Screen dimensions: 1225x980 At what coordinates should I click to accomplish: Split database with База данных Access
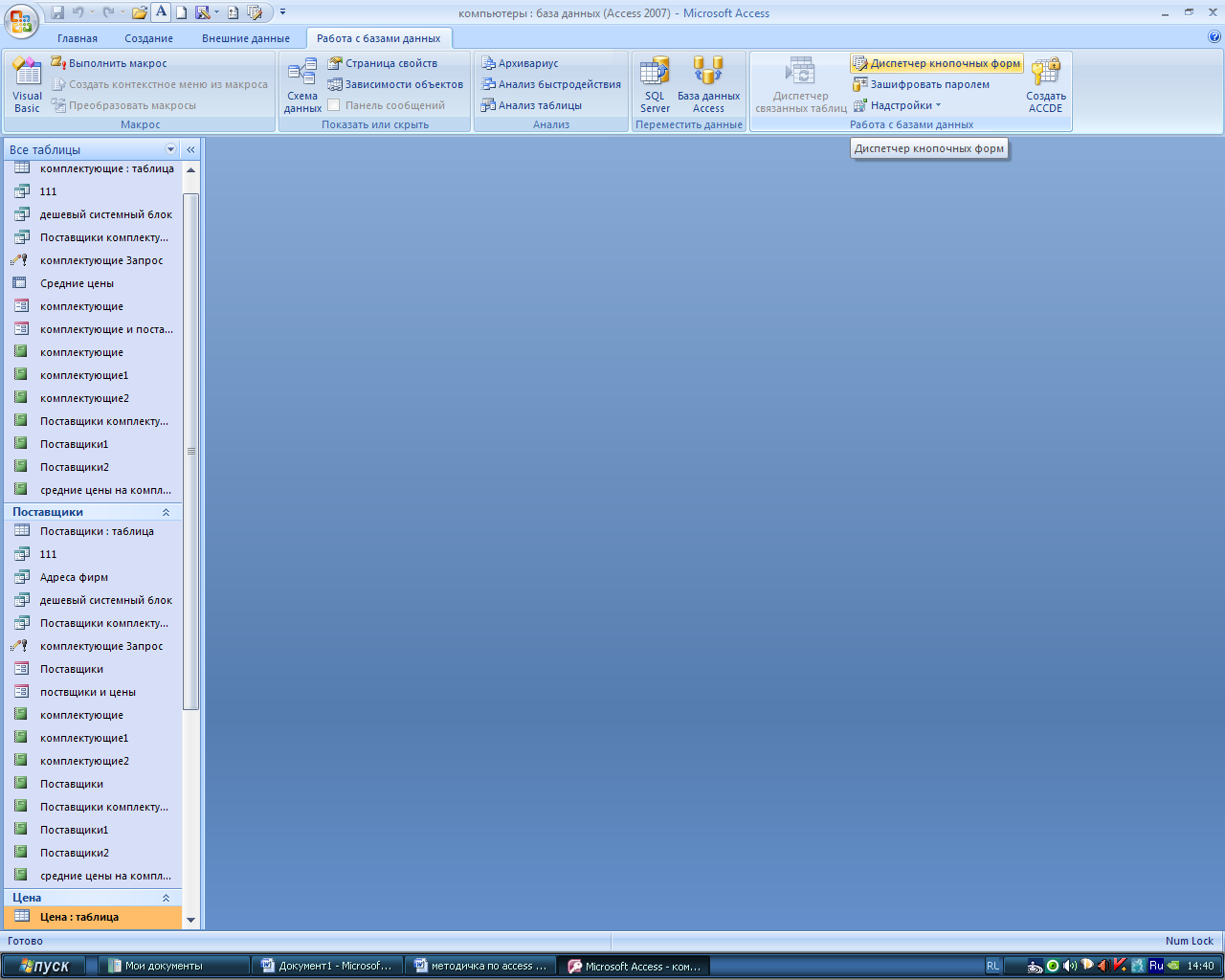708,85
